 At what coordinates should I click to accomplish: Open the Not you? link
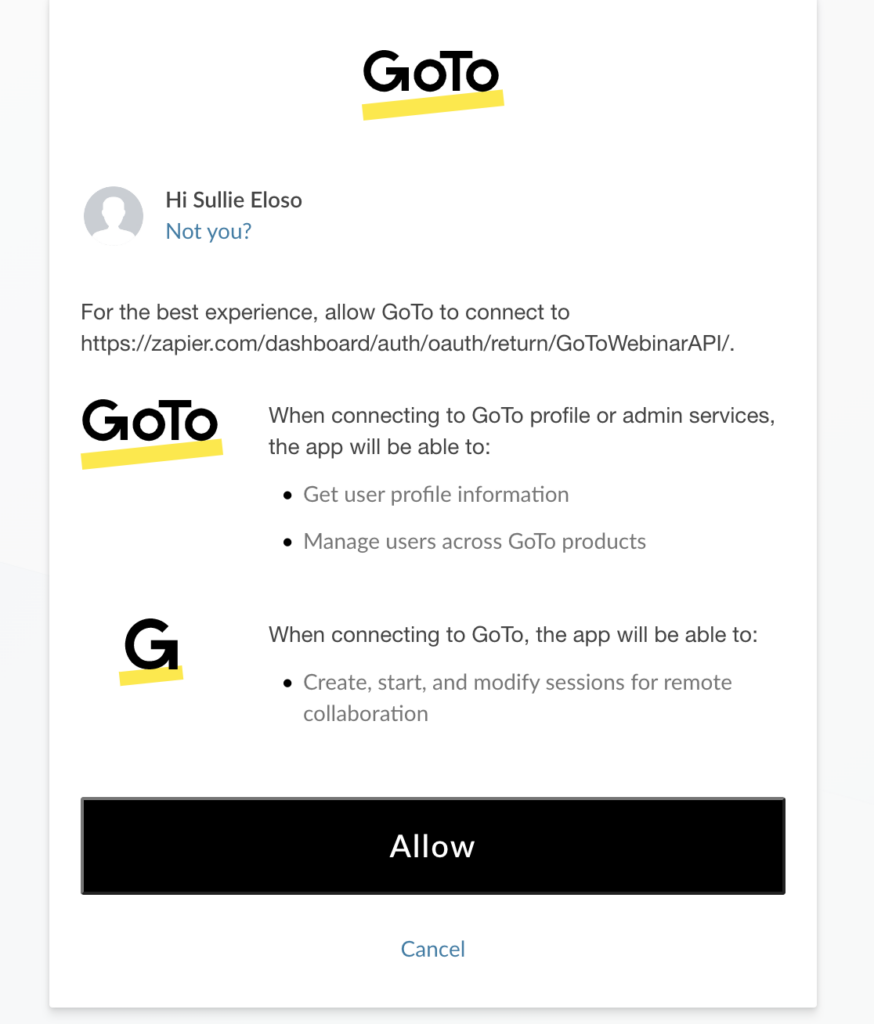pyautogui.click(x=208, y=231)
